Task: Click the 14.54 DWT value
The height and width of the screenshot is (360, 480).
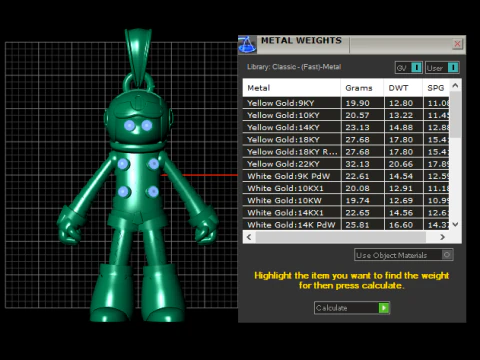Action: [401, 176]
